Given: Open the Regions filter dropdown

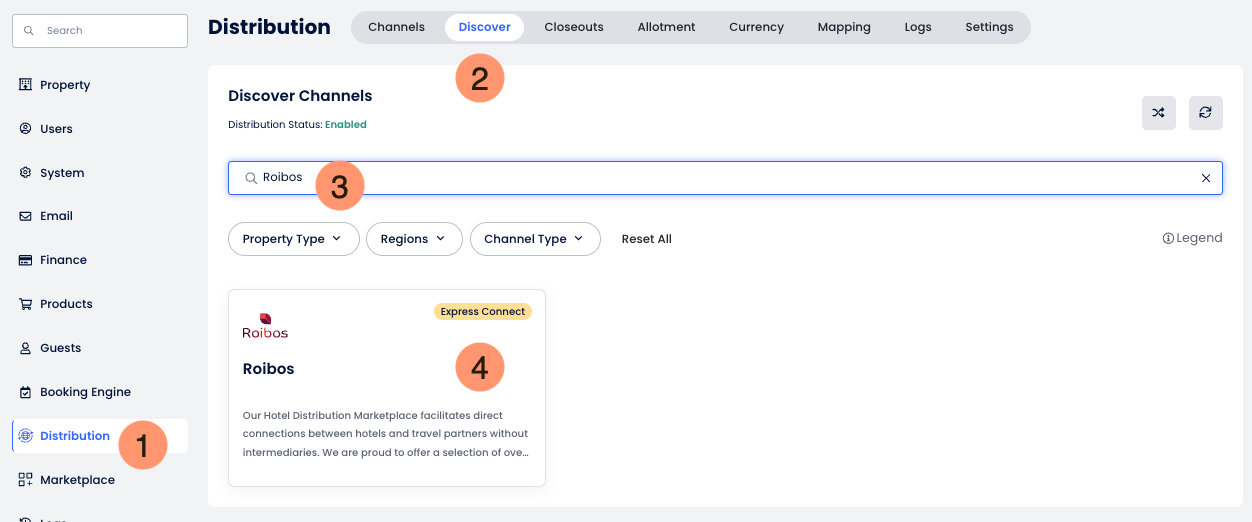Looking at the screenshot, I should click(414, 239).
